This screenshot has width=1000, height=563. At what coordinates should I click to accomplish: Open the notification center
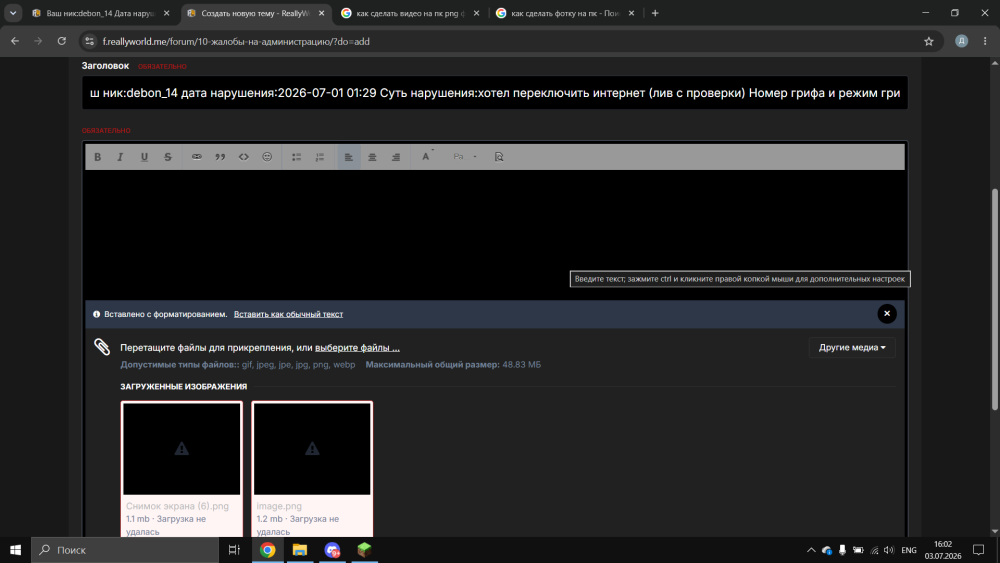click(x=978, y=550)
